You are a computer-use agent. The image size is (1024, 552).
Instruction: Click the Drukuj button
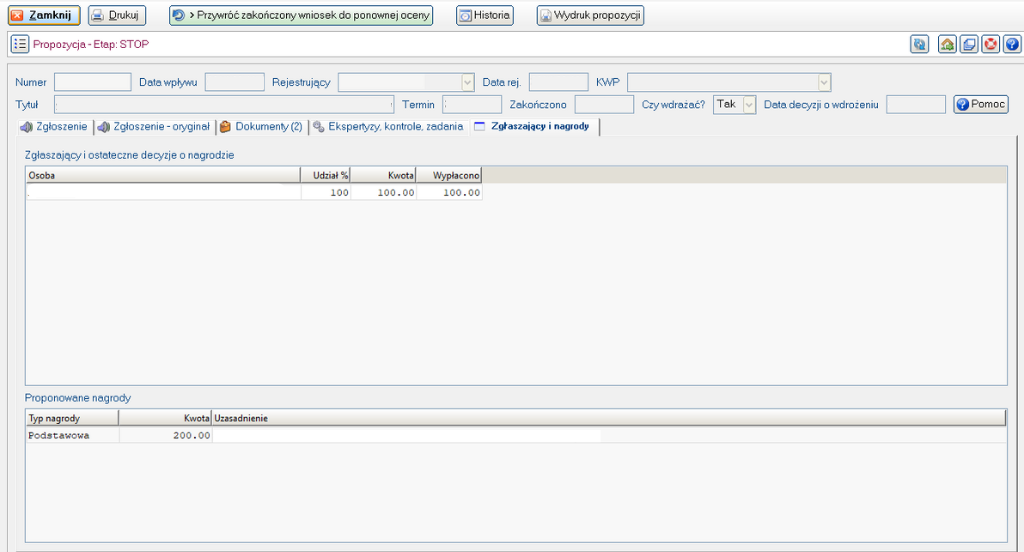(x=117, y=16)
